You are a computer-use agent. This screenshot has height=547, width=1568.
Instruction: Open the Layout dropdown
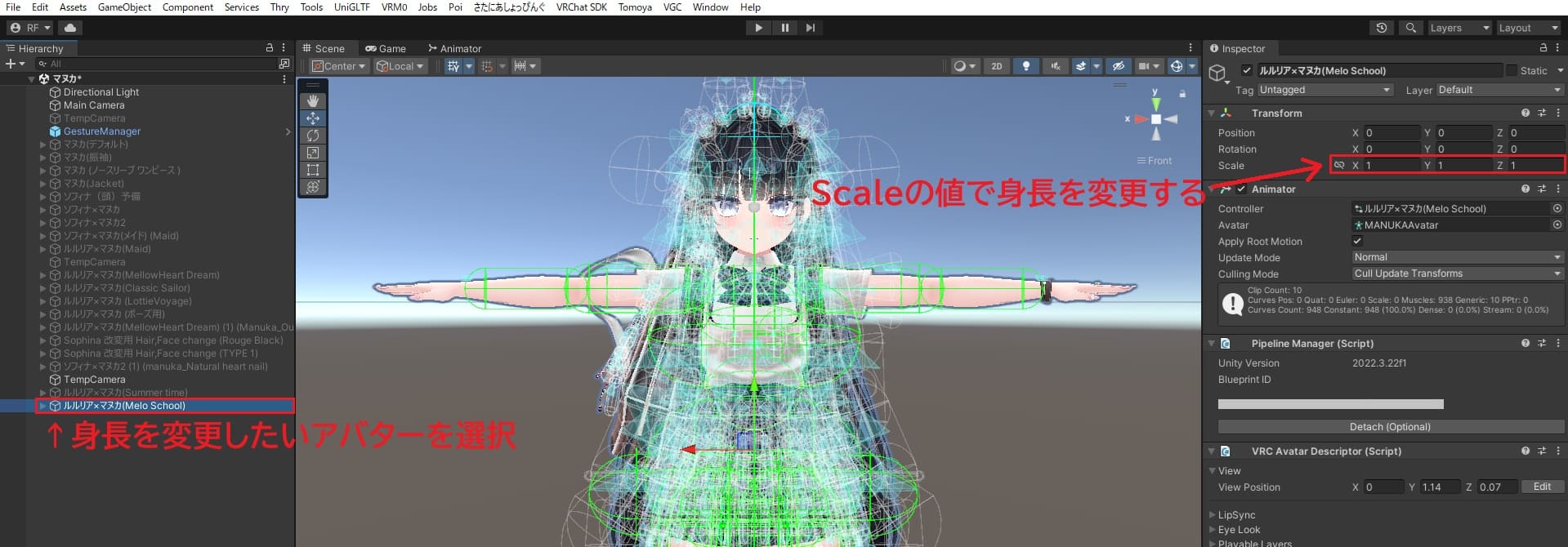[x=1528, y=28]
